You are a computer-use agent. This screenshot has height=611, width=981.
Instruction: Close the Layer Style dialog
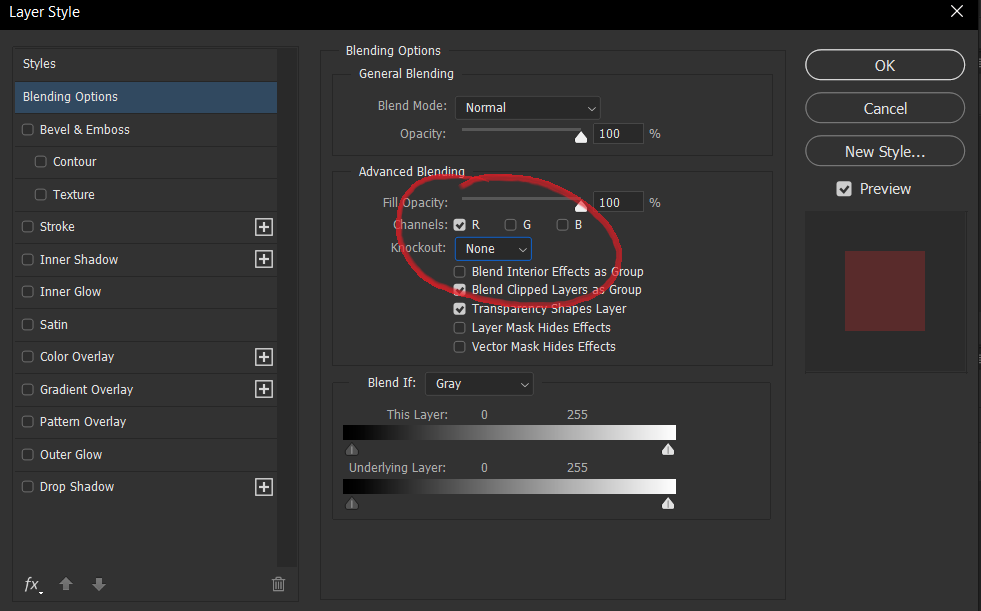(x=957, y=11)
